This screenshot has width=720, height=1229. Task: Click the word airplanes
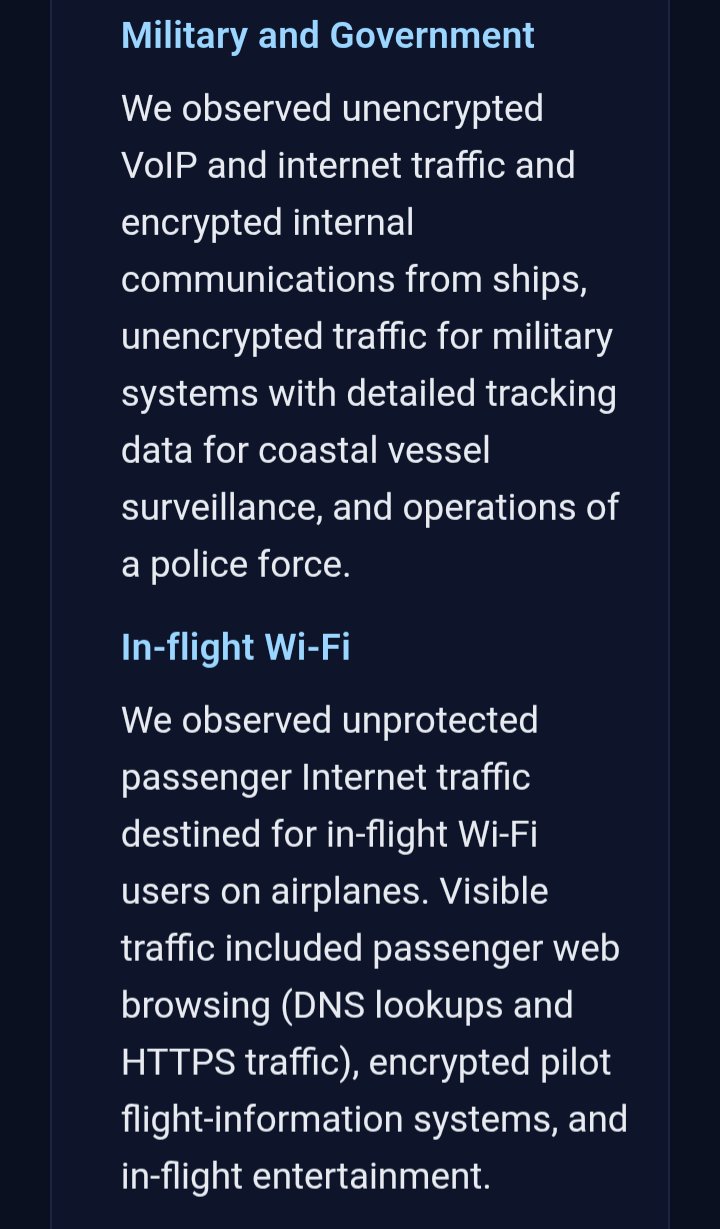click(348, 891)
